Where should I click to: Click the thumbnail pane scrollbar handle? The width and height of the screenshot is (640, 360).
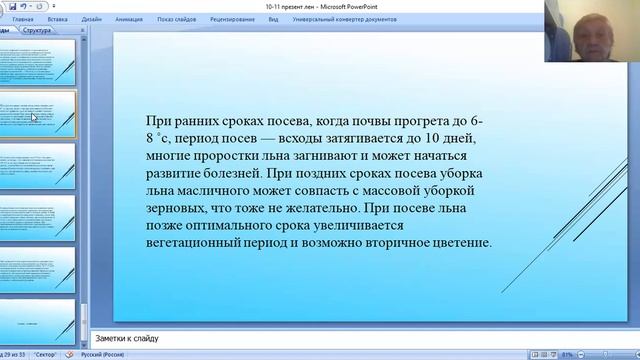84,322
